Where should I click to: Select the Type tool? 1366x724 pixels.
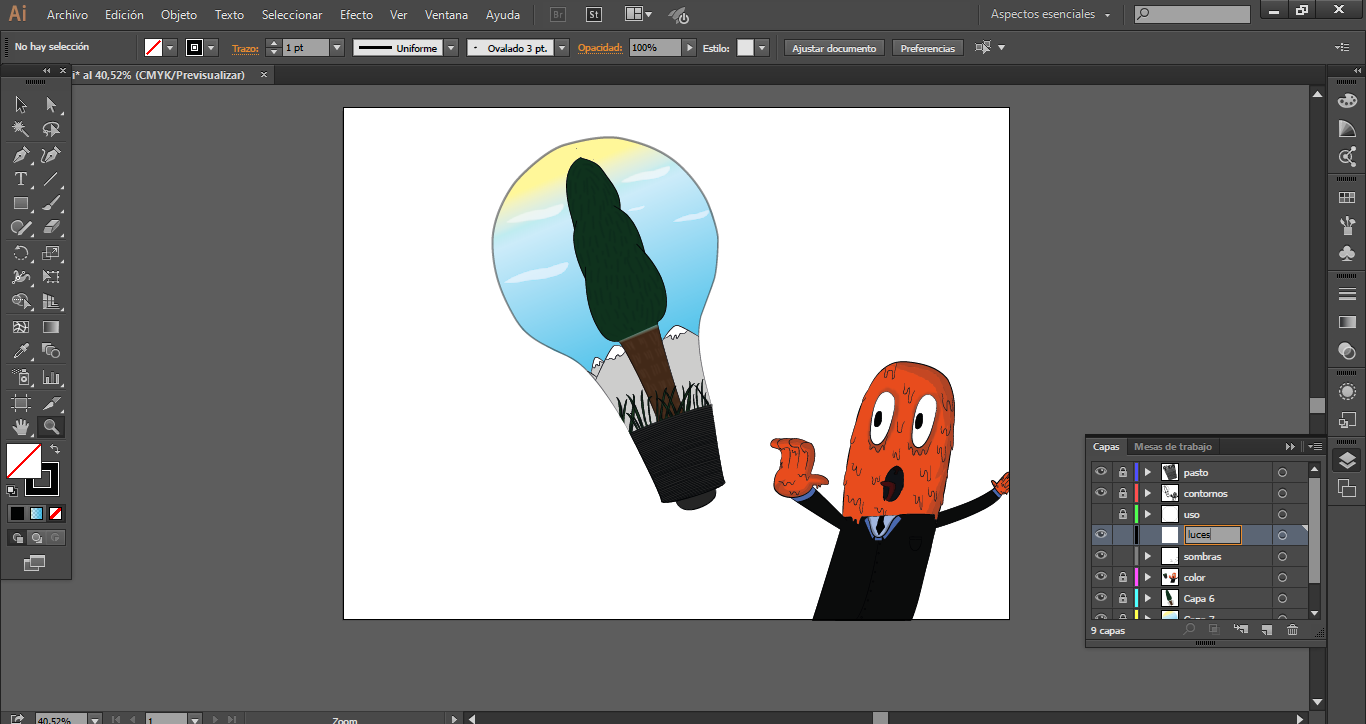tap(20, 179)
